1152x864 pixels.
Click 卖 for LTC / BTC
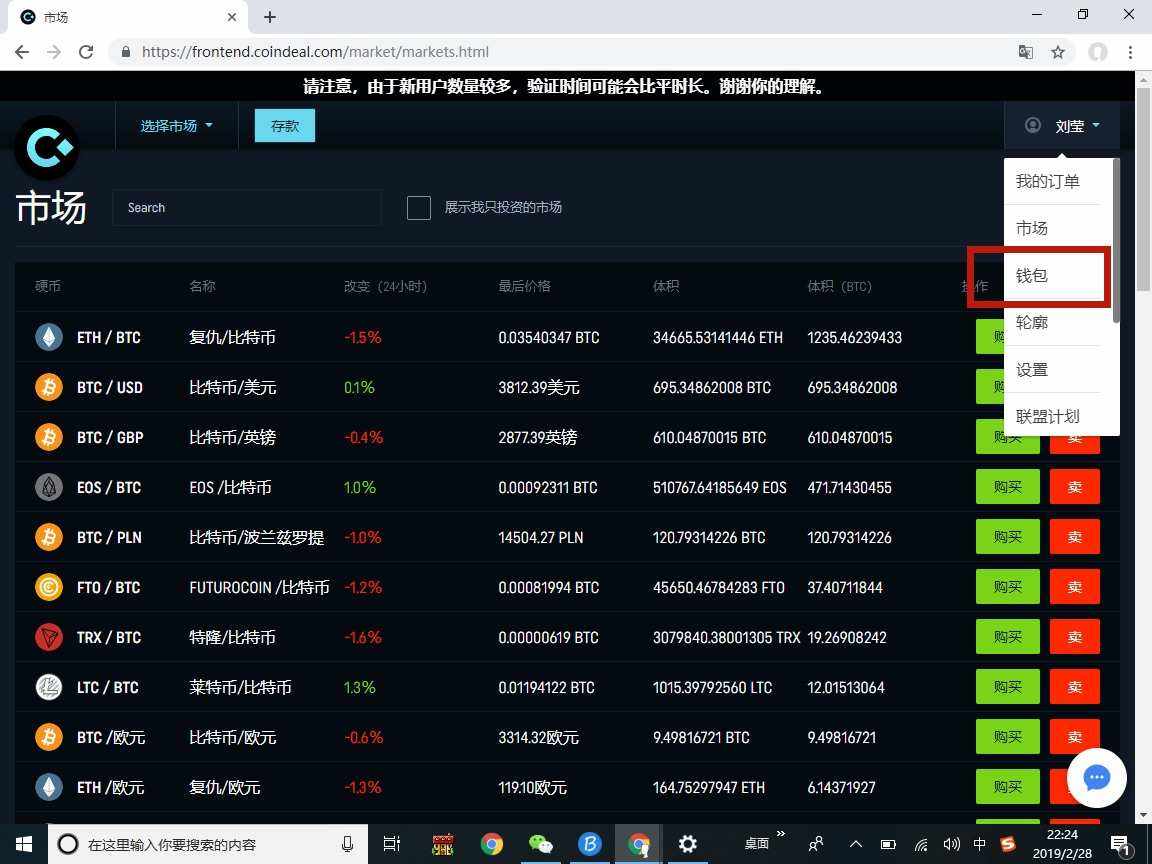coord(1075,686)
